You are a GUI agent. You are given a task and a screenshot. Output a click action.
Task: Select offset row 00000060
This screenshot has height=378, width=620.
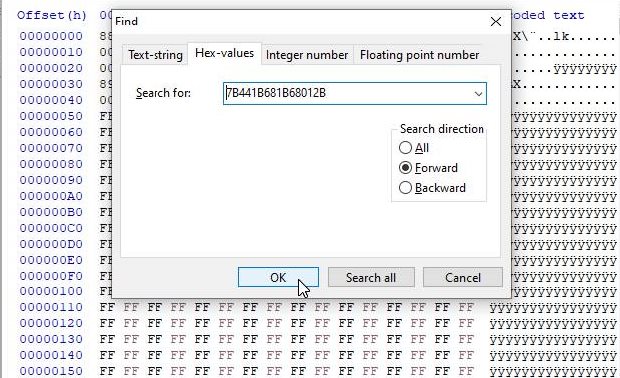[51, 132]
